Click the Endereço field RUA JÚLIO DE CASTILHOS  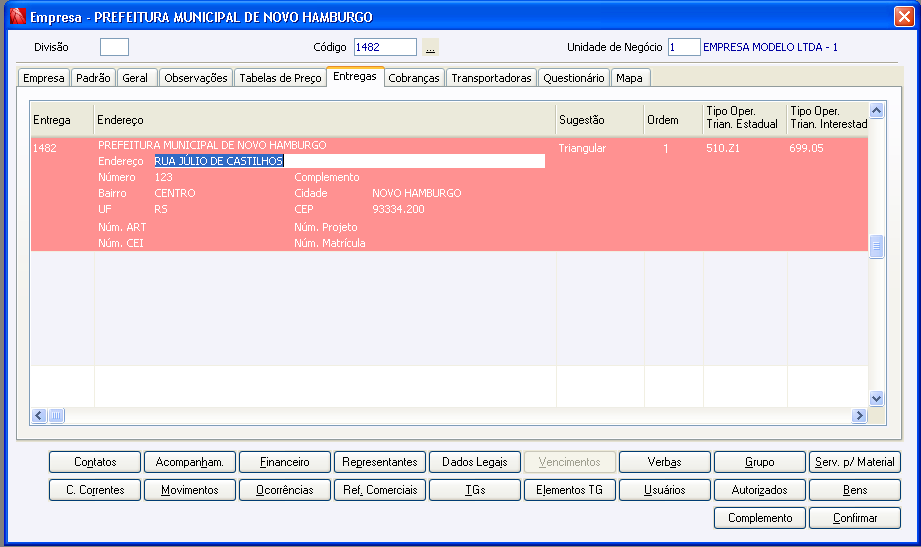coord(349,161)
